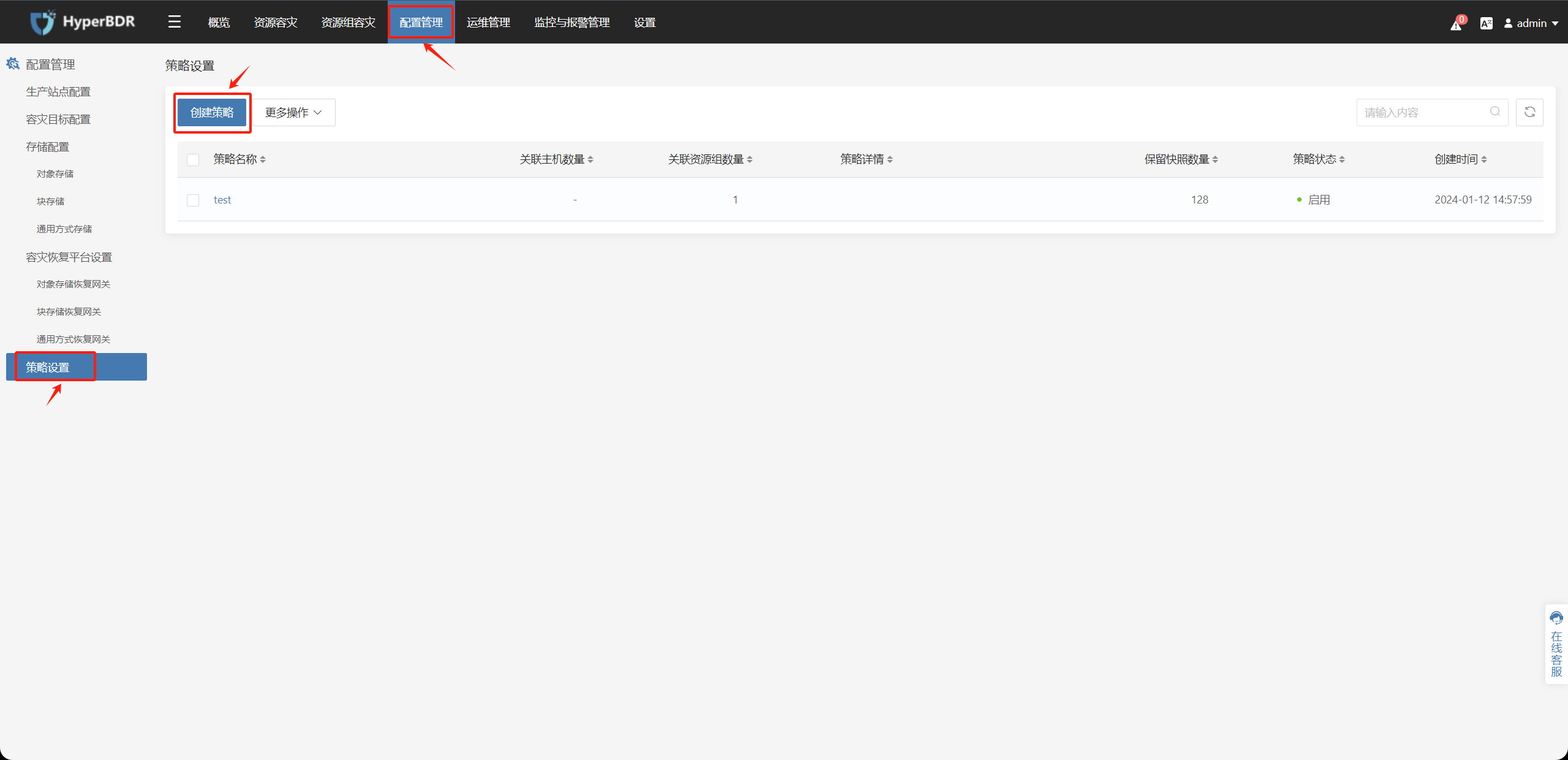Open the 资源组容灾 top menu
Image resolution: width=1568 pixels, height=760 pixels.
349,23
